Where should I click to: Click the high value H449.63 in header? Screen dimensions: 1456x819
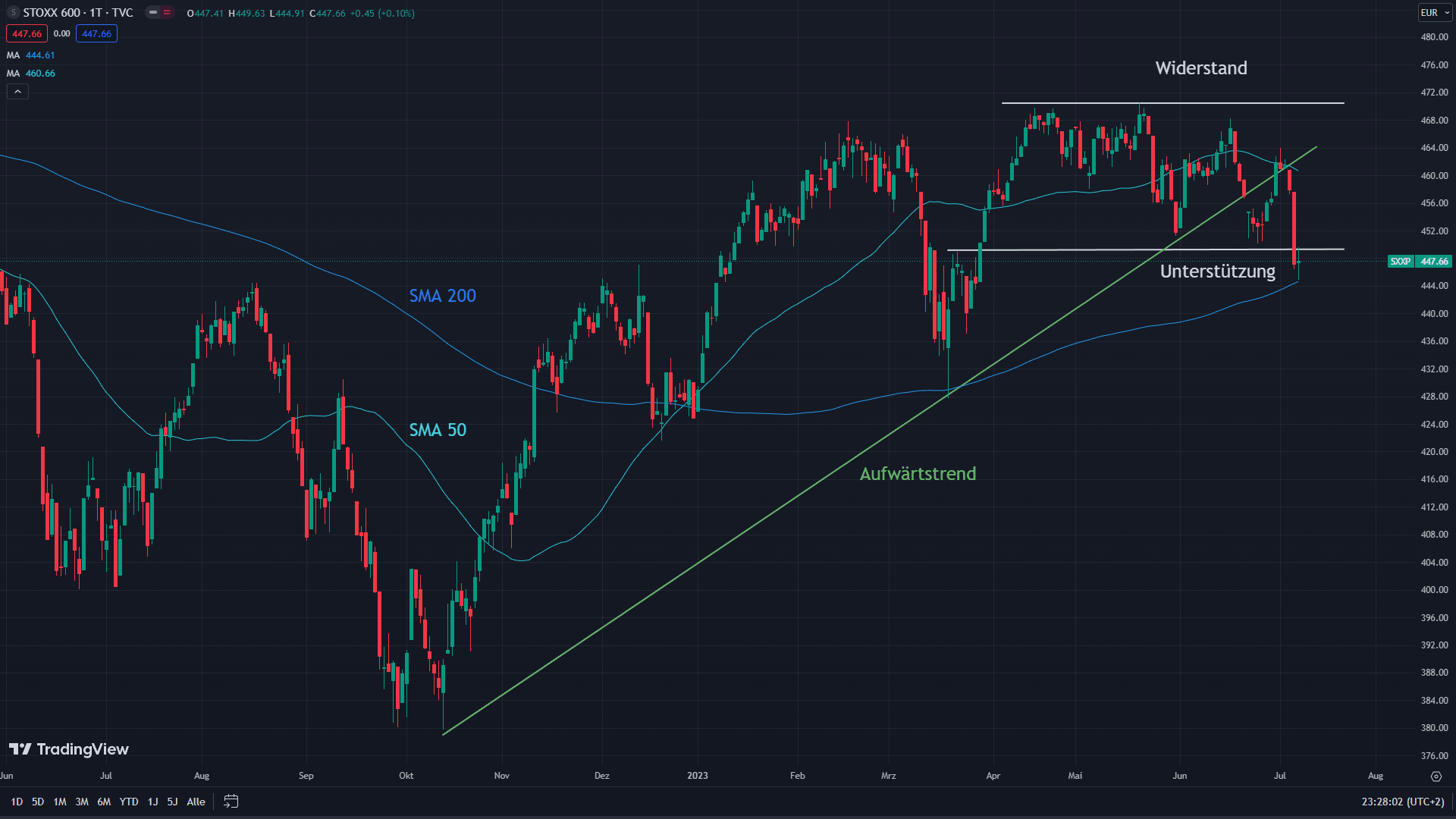(247, 14)
